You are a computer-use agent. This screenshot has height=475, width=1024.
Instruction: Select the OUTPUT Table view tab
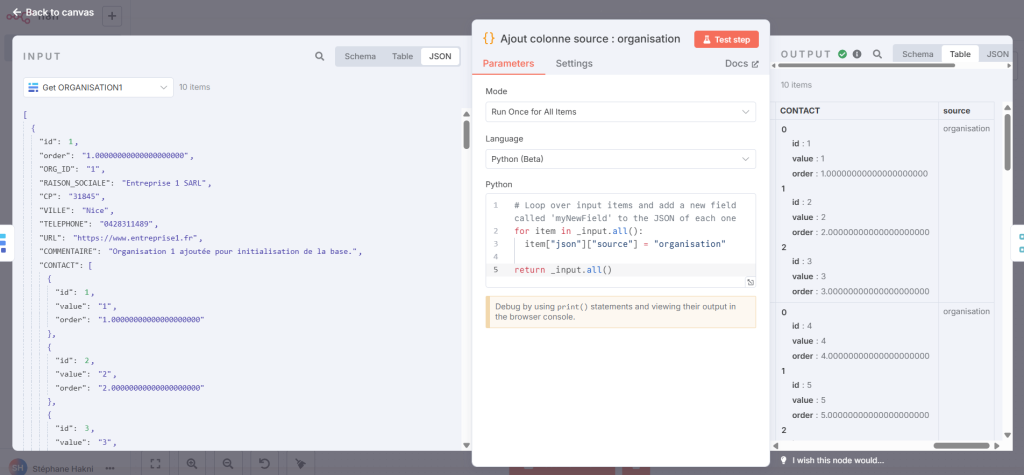tap(960, 54)
